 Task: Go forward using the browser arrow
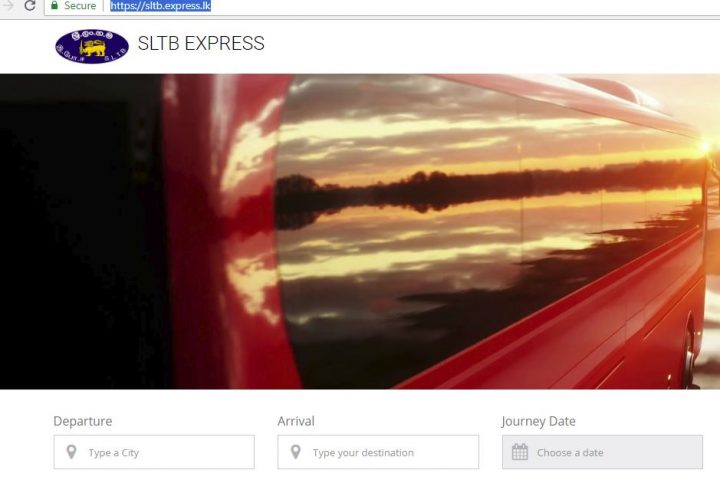[x=8, y=5]
